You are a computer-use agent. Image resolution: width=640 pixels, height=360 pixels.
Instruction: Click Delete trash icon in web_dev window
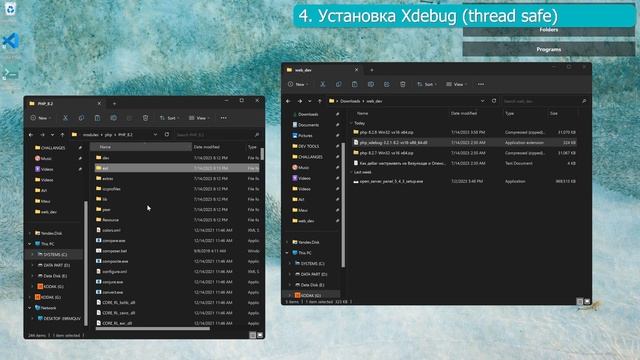[x=402, y=84]
